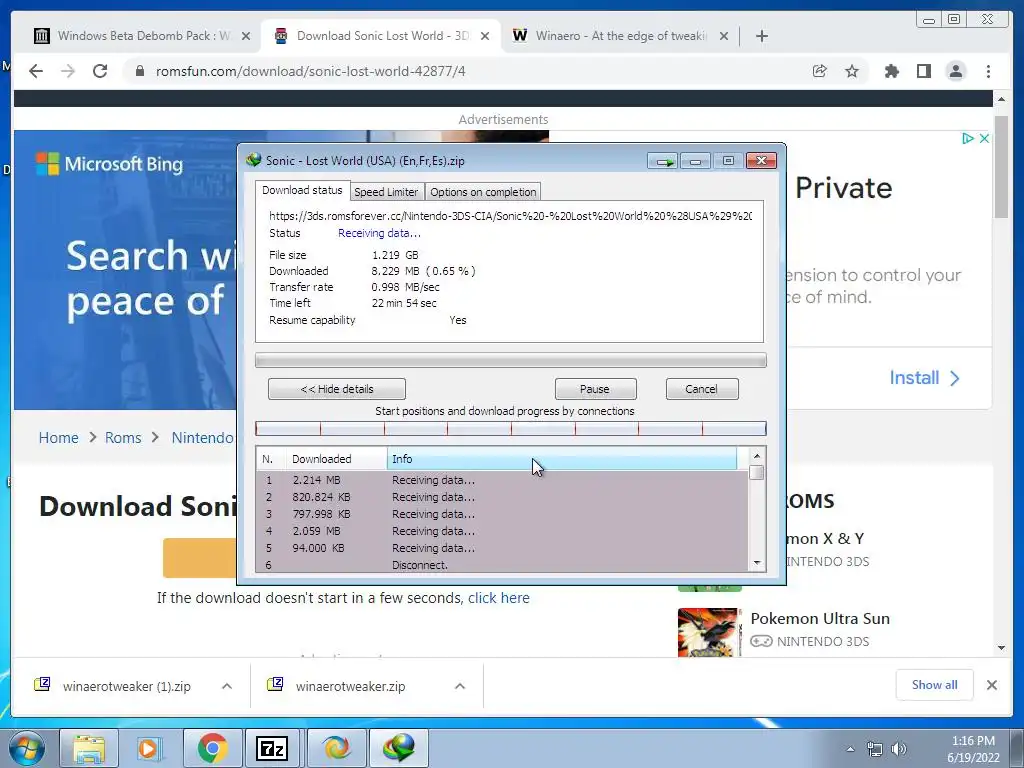Open the Chrome extensions puzzle icon

(x=891, y=71)
